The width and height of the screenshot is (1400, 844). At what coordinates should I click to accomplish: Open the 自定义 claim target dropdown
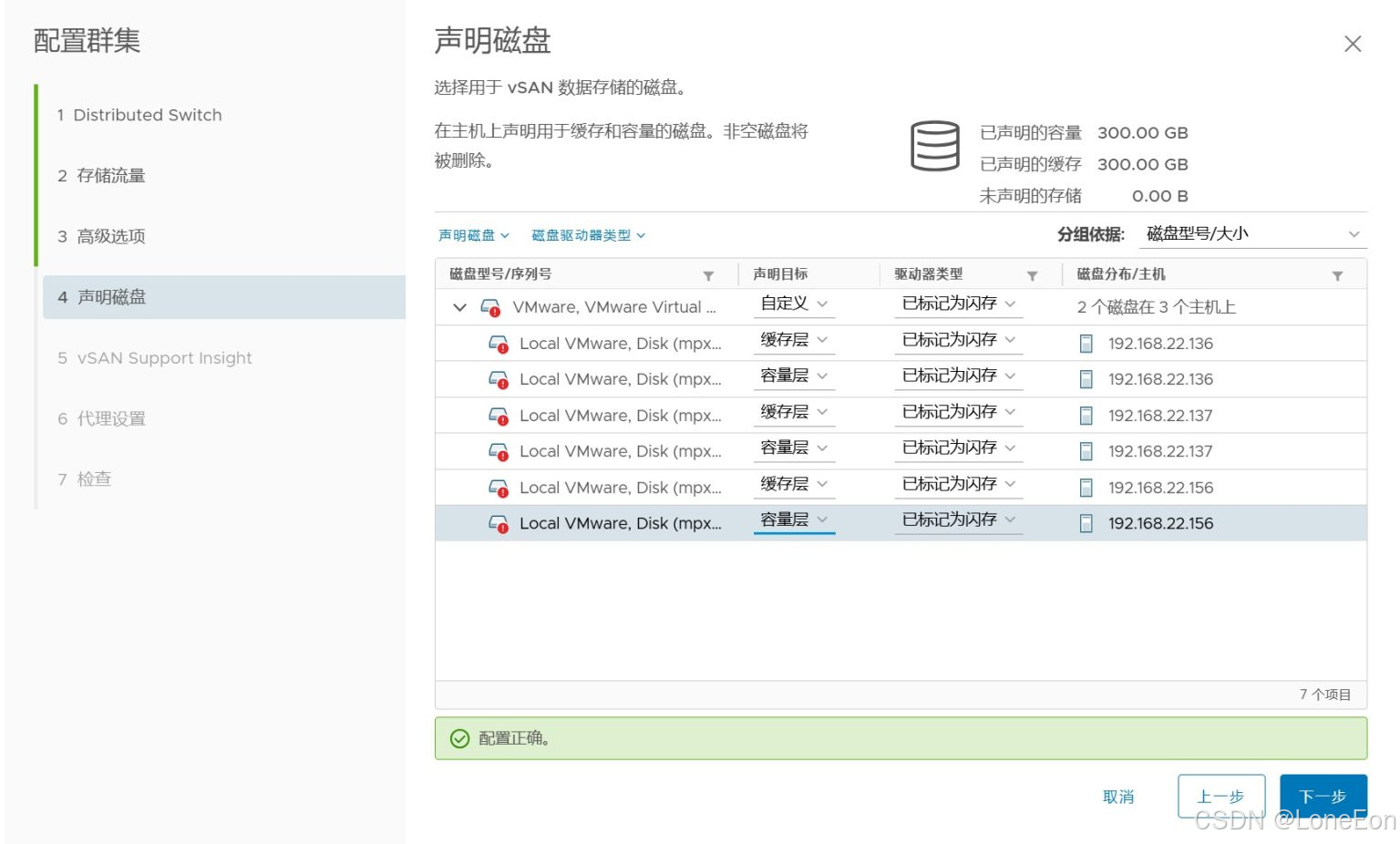tap(795, 304)
